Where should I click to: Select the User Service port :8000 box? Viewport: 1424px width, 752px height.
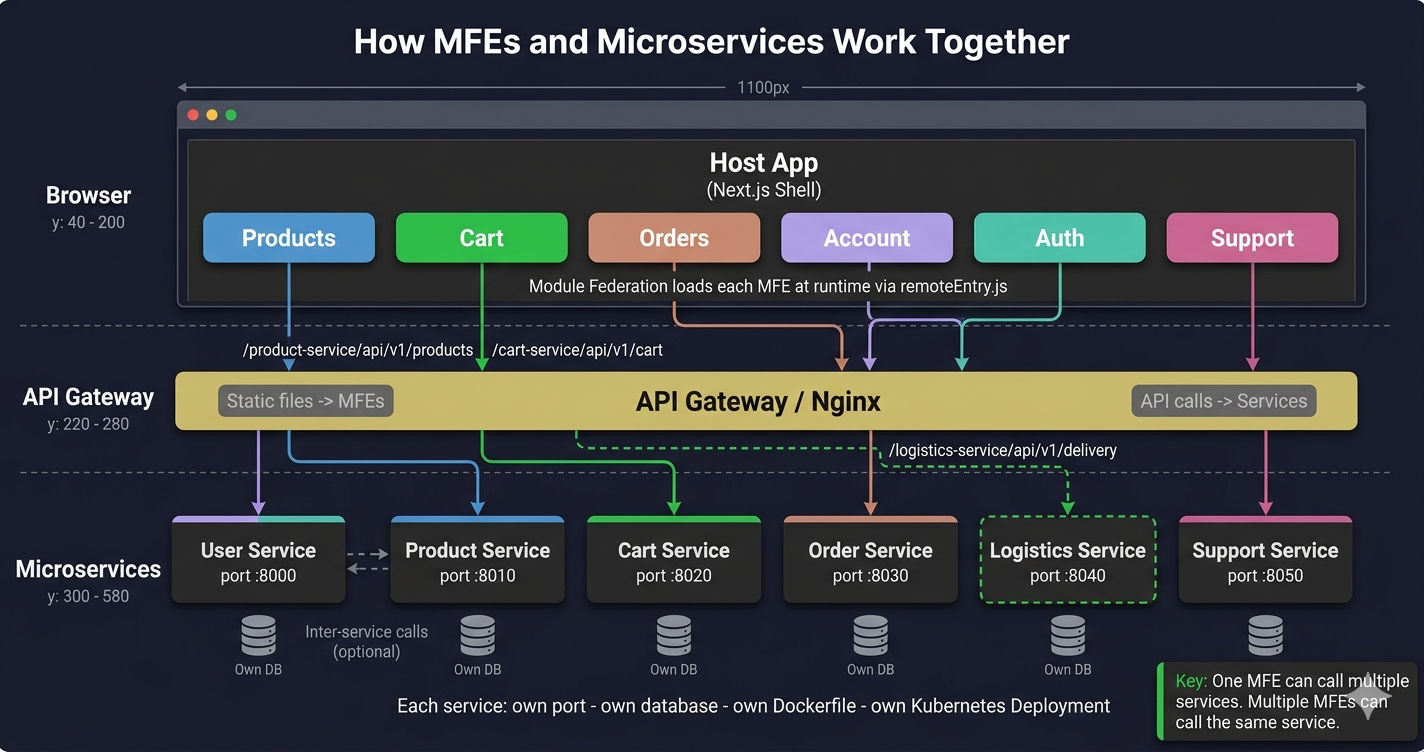(x=258, y=560)
